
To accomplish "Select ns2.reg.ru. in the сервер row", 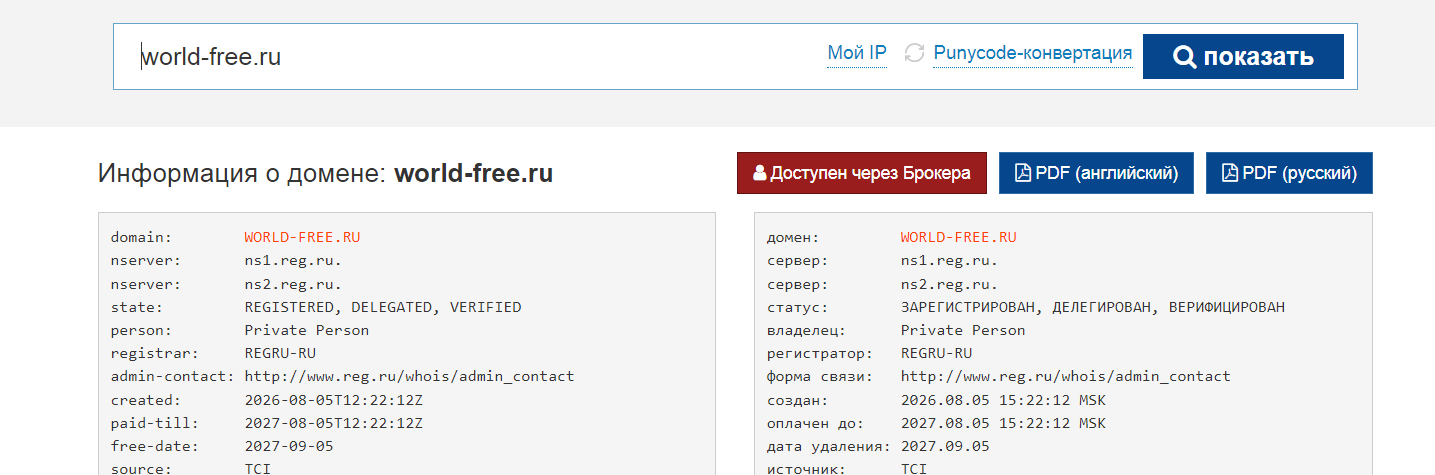I will coord(949,284).
